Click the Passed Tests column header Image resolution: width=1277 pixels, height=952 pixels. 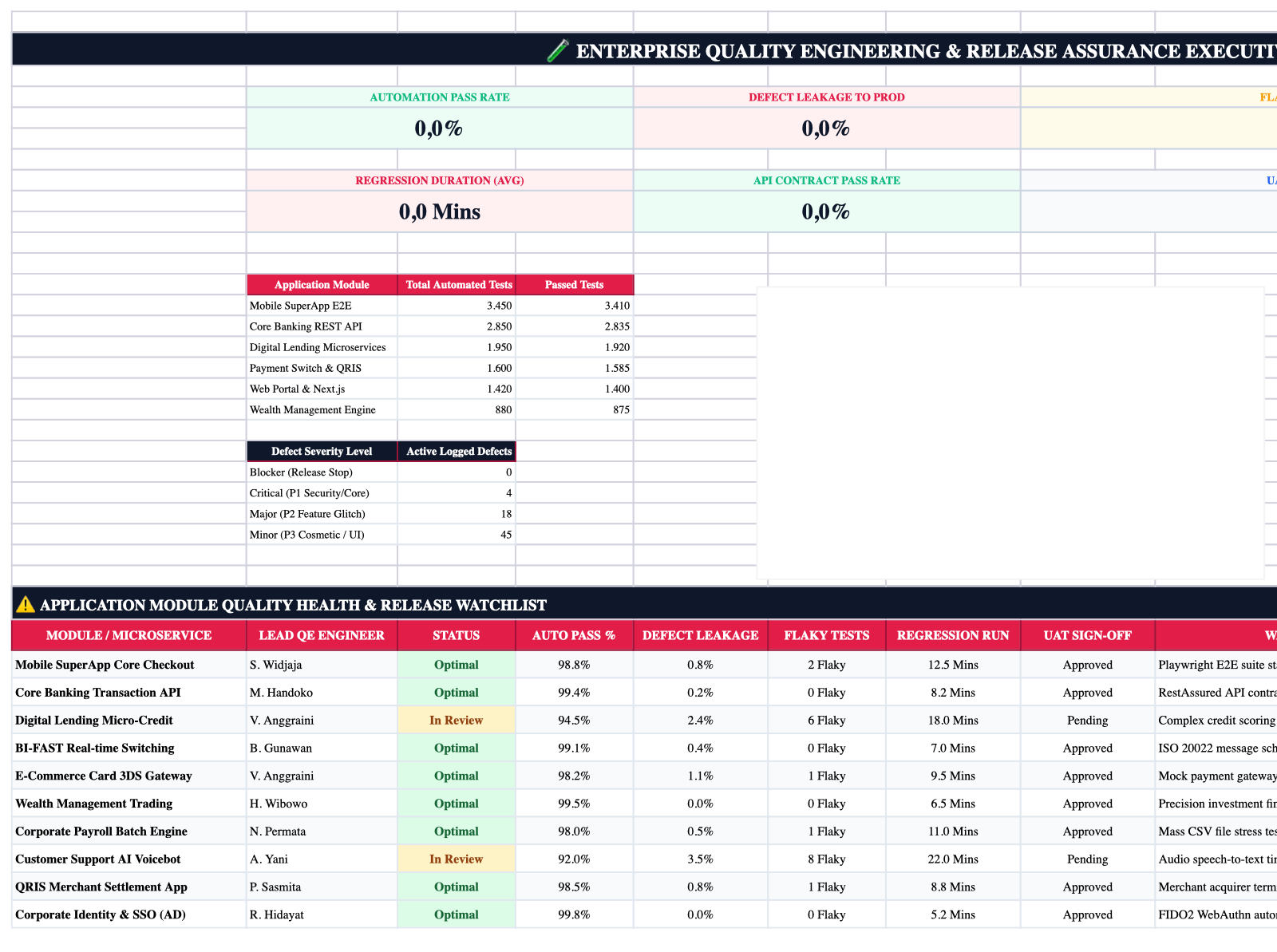coord(575,285)
